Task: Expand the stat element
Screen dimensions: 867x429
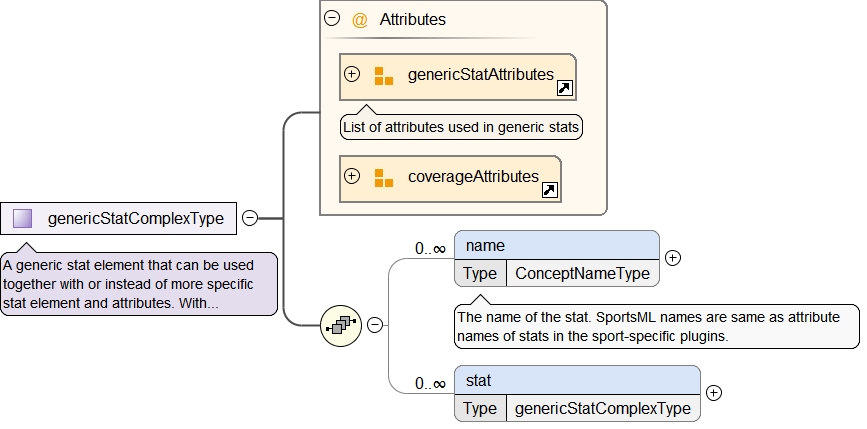Action: pos(714,393)
